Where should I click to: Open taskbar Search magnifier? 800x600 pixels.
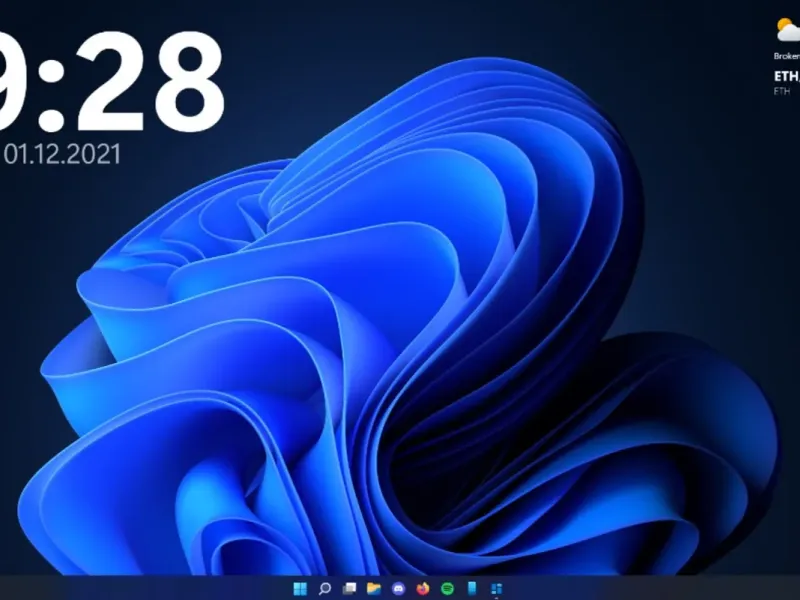click(x=324, y=588)
